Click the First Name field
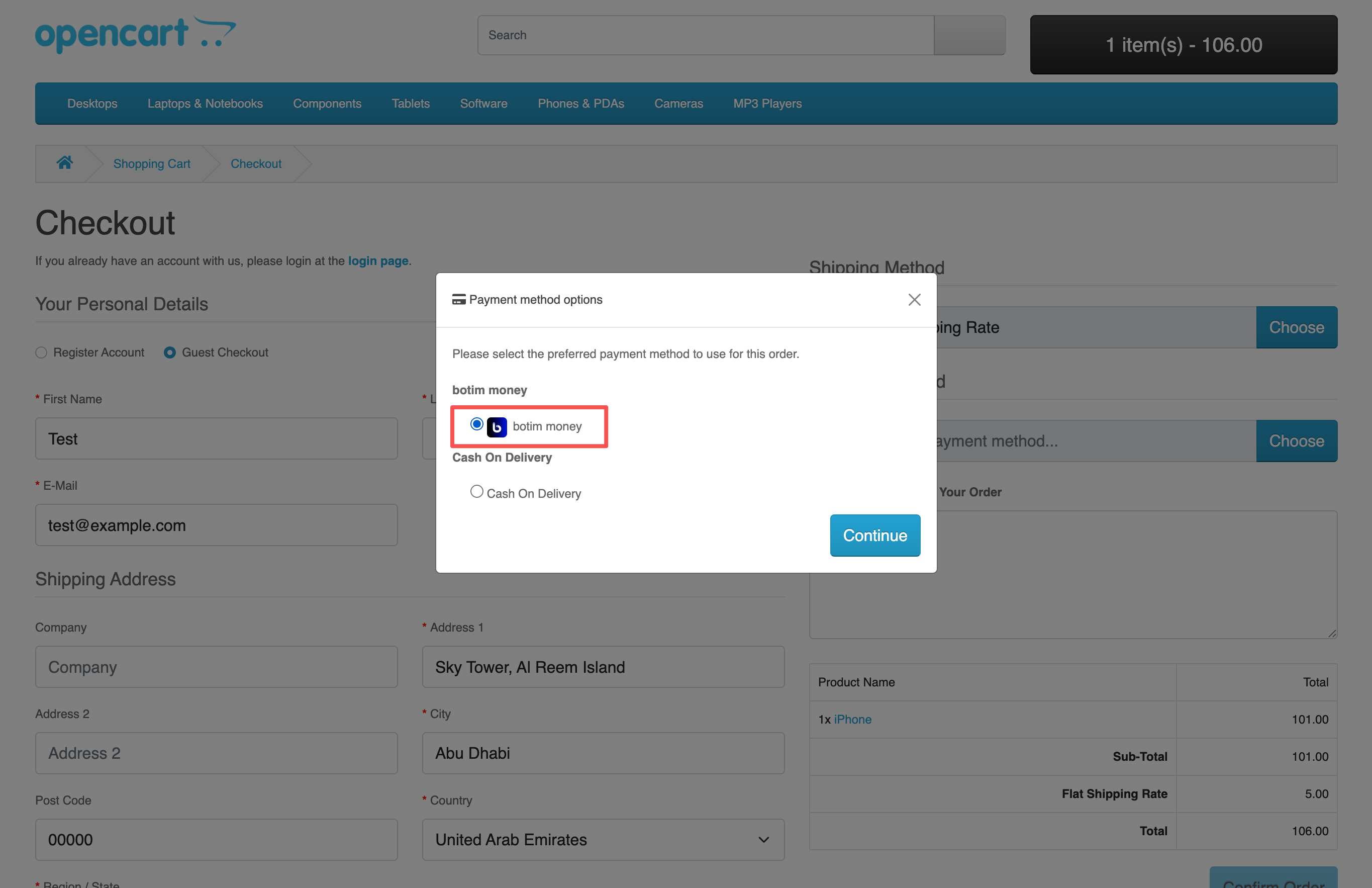The height and width of the screenshot is (888, 1372). tap(216, 438)
